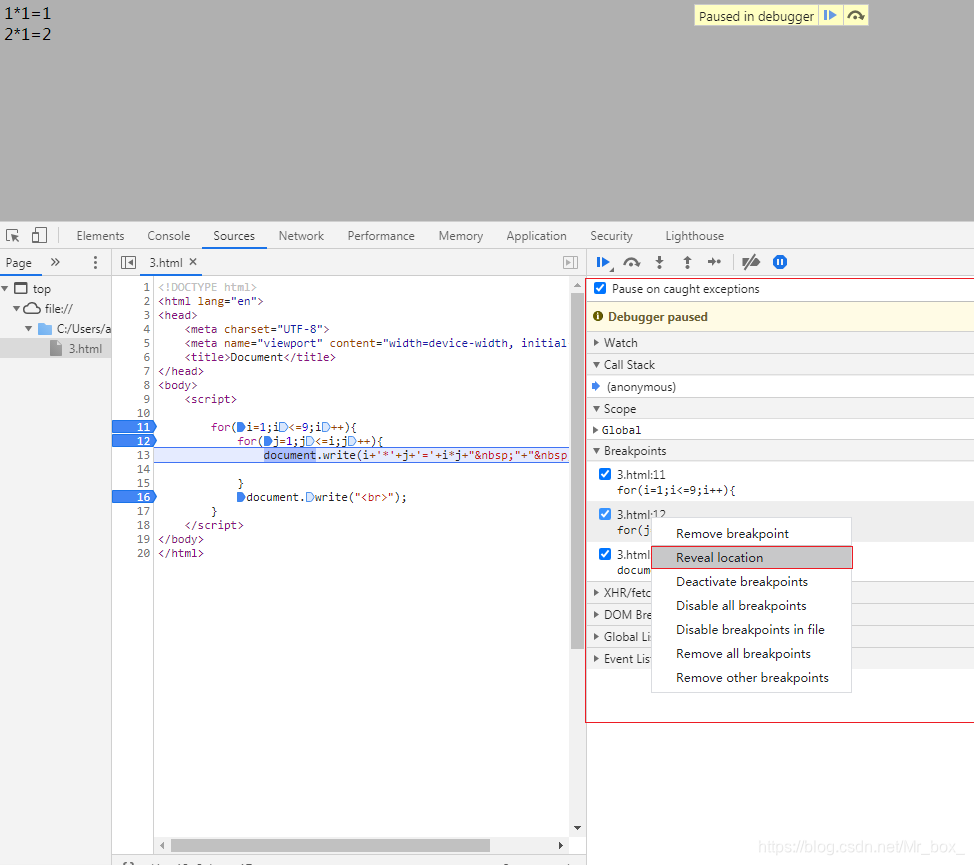
Task: Resume script from the paused overlay
Action: coord(830,16)
